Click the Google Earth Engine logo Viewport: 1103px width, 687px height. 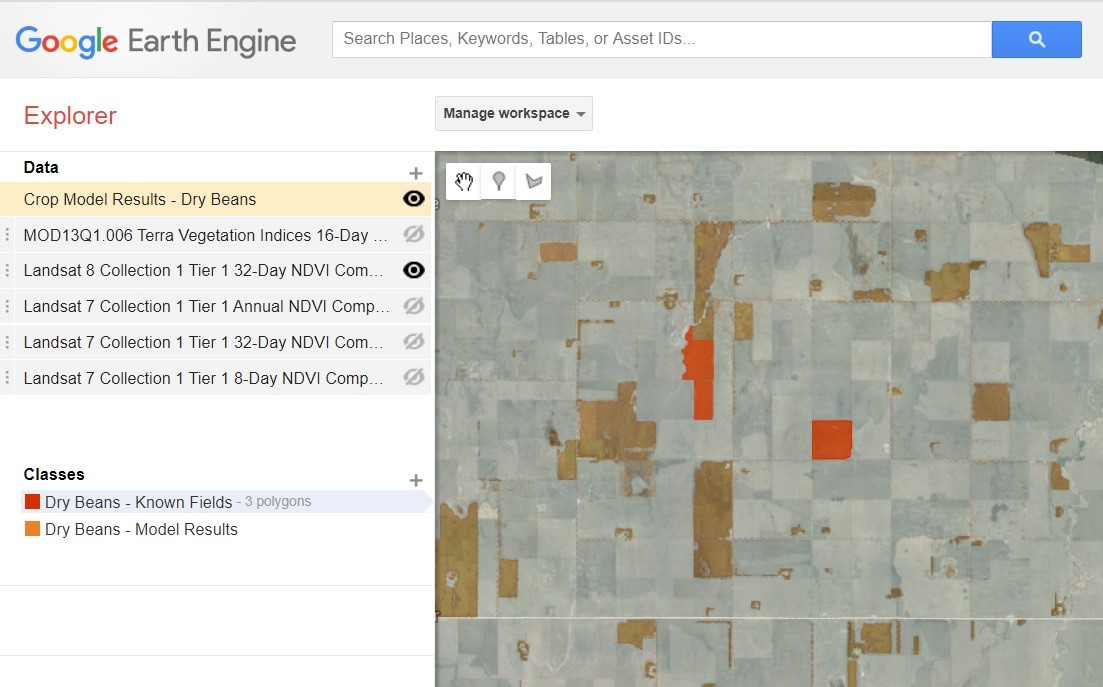click(156, 41)
